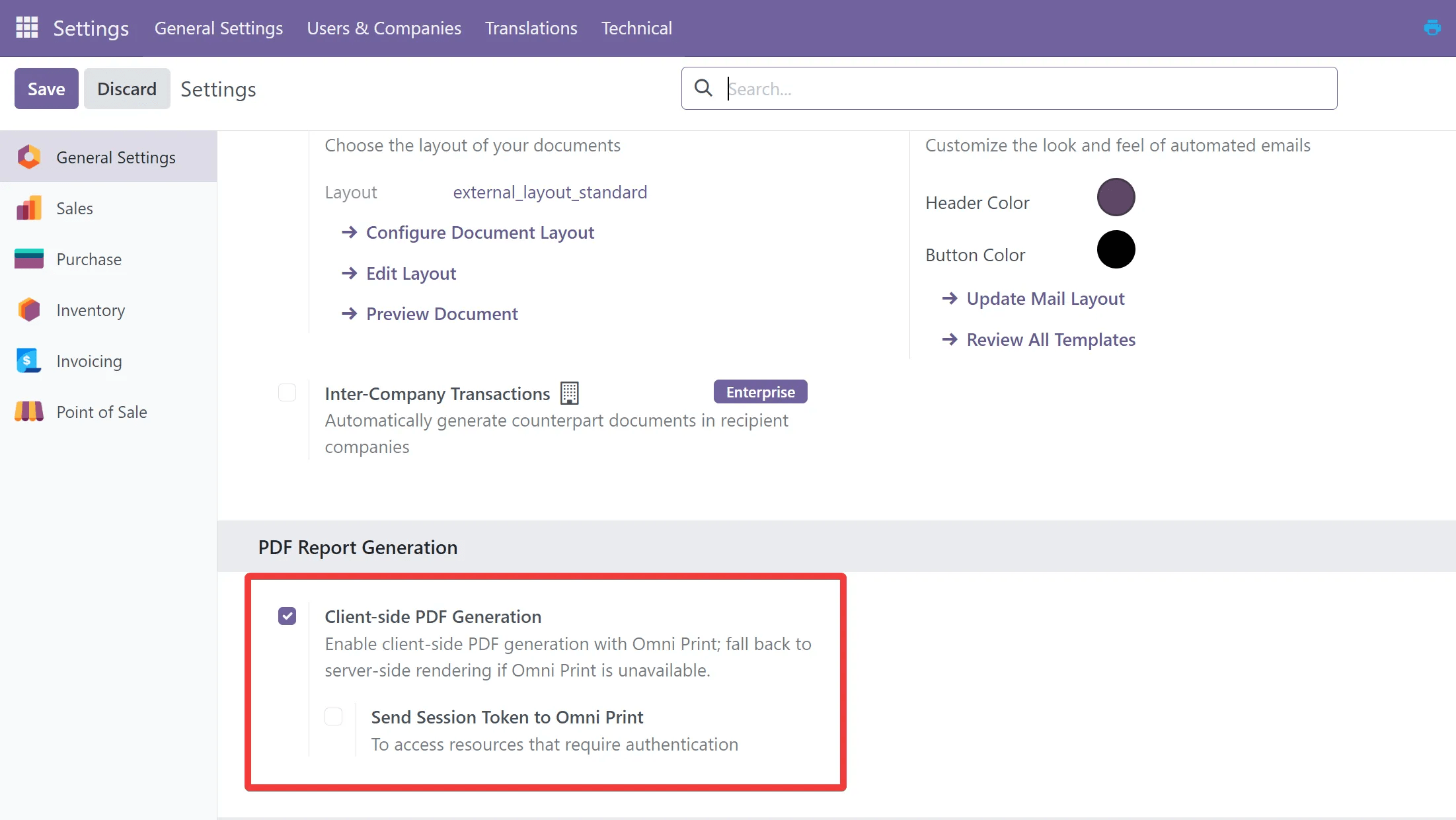This screenshot has height=820, width=1456.
Task: Switch to the Translations menu
Action: pos(530,28)
